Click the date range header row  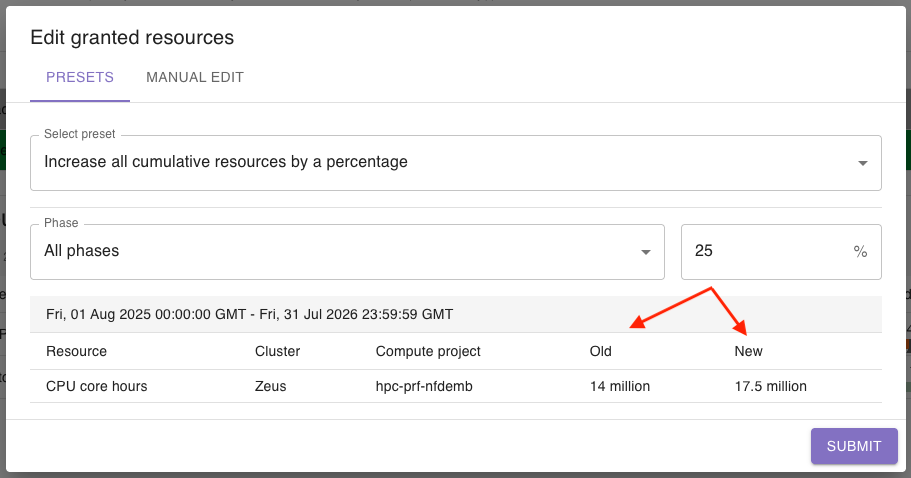pos(250,314)
